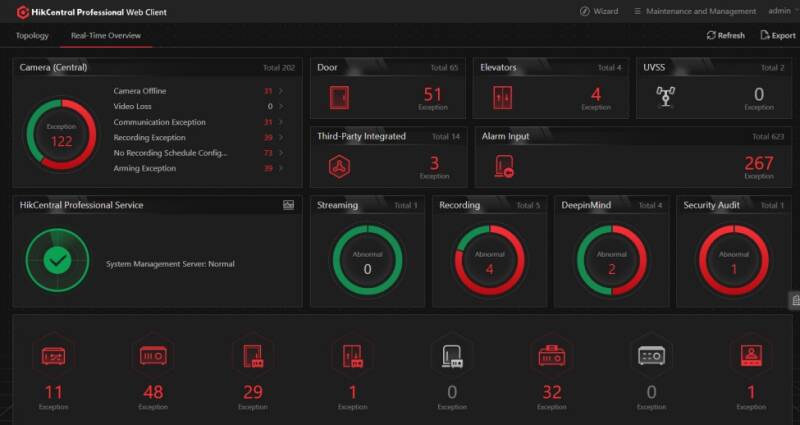
Task: Switch to the Topology tab
Action: [32, 36]
